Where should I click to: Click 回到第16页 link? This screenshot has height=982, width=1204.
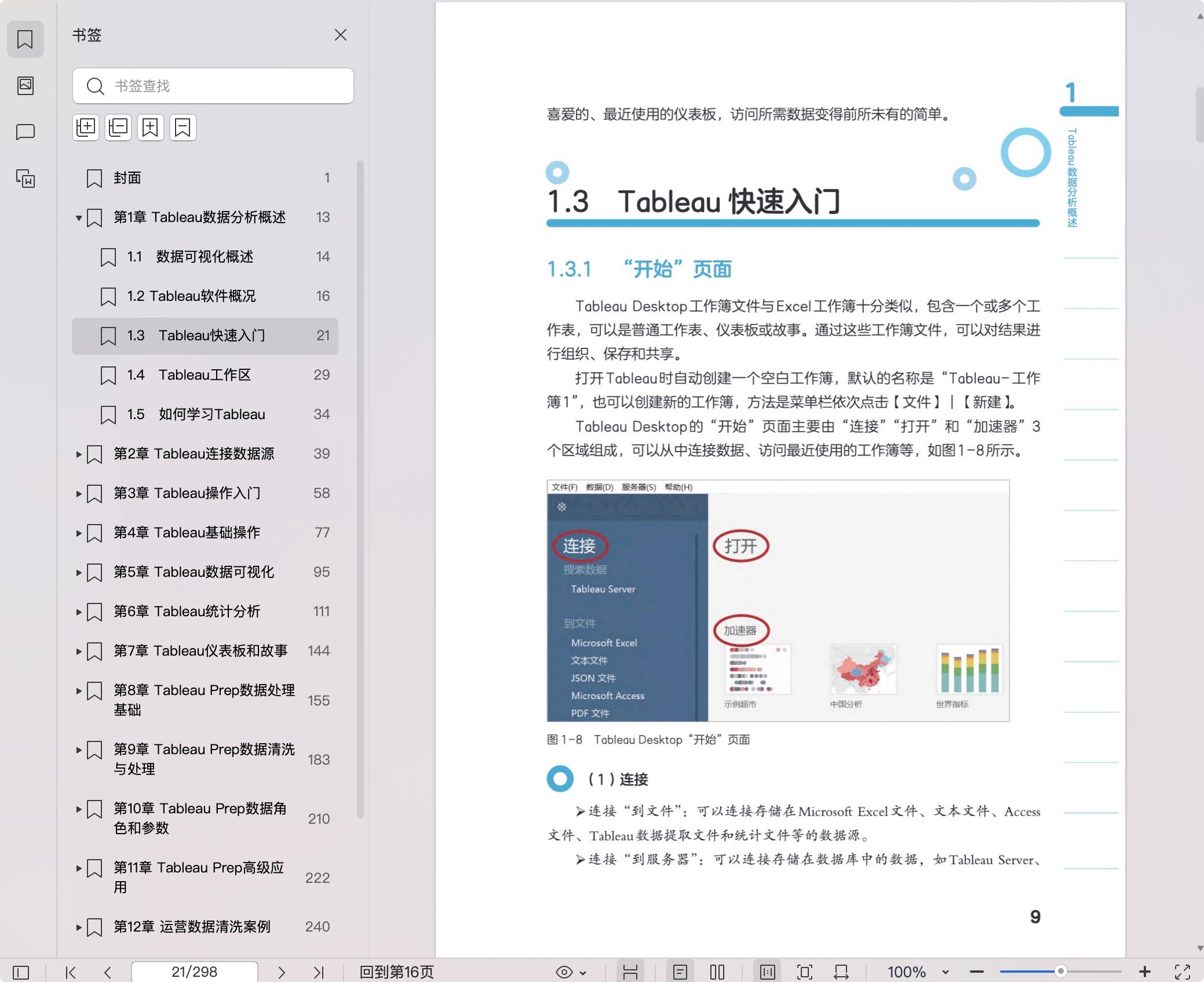point(396,972)
